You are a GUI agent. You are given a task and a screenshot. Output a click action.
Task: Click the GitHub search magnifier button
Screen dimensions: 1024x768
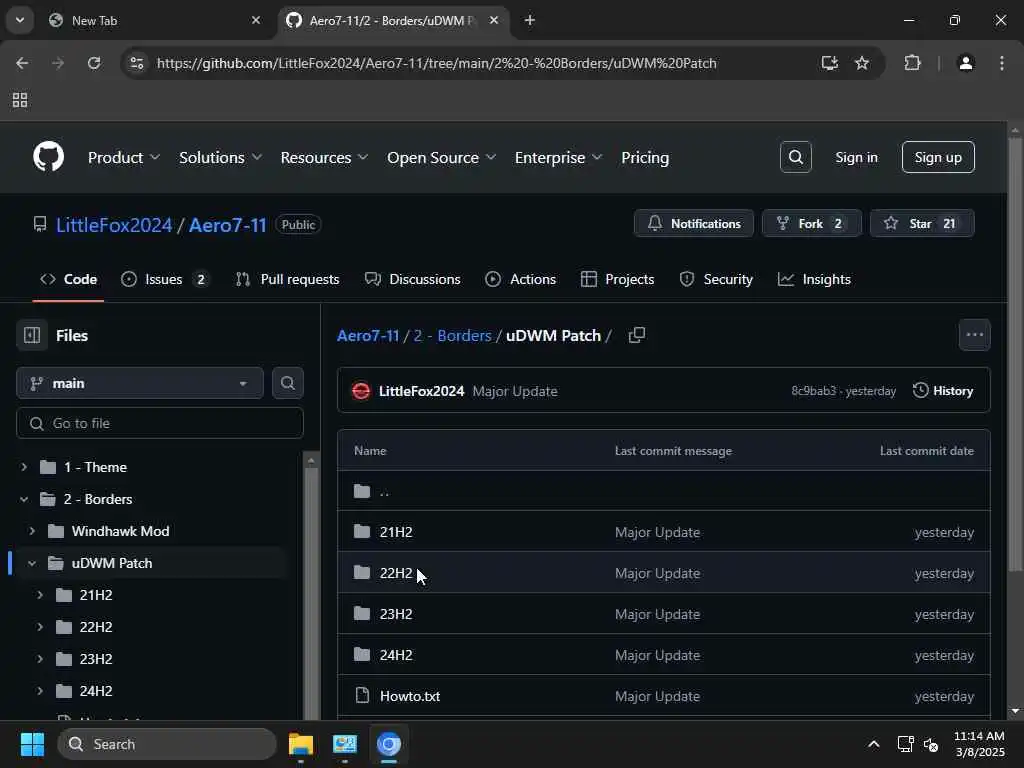coord(795,157)
